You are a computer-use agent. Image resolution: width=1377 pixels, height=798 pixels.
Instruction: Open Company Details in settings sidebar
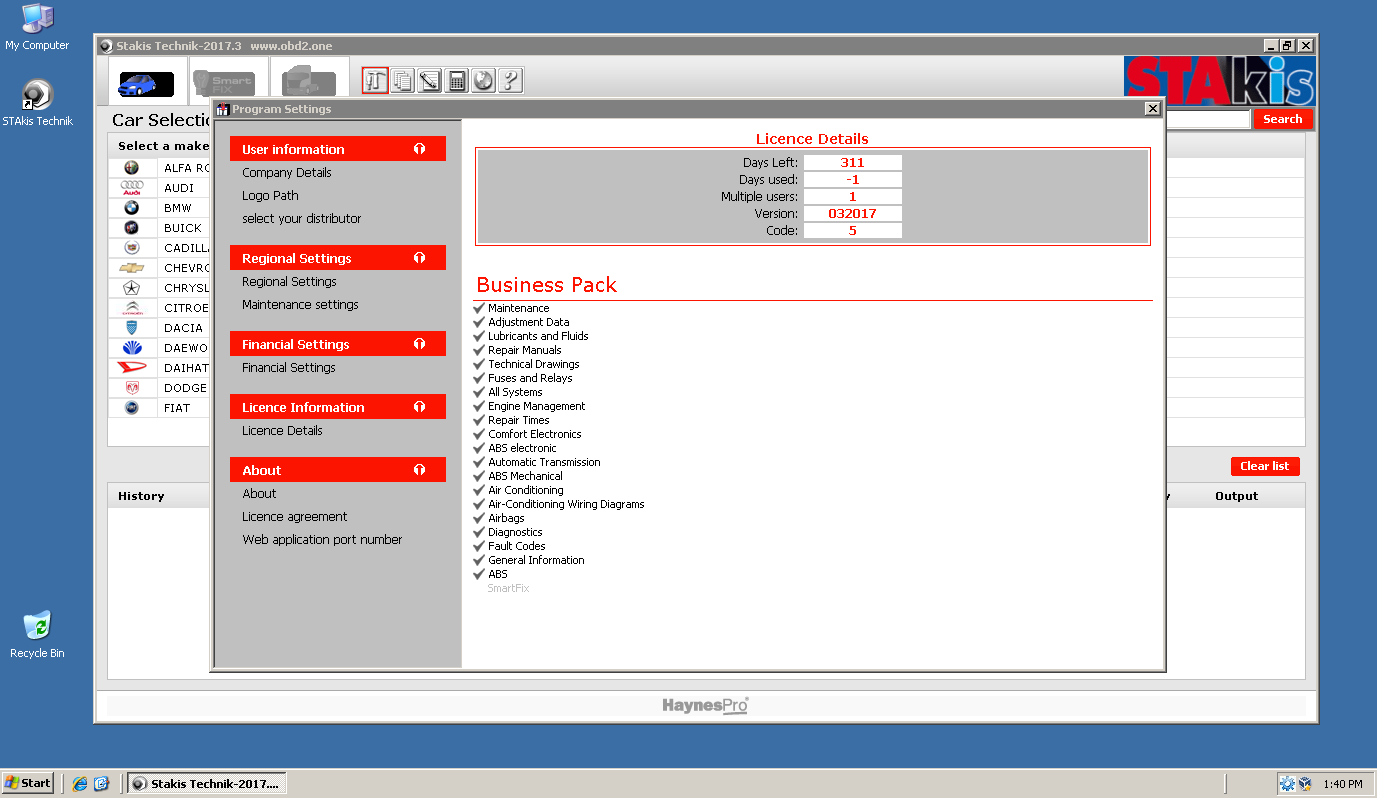tap(286, 173)
